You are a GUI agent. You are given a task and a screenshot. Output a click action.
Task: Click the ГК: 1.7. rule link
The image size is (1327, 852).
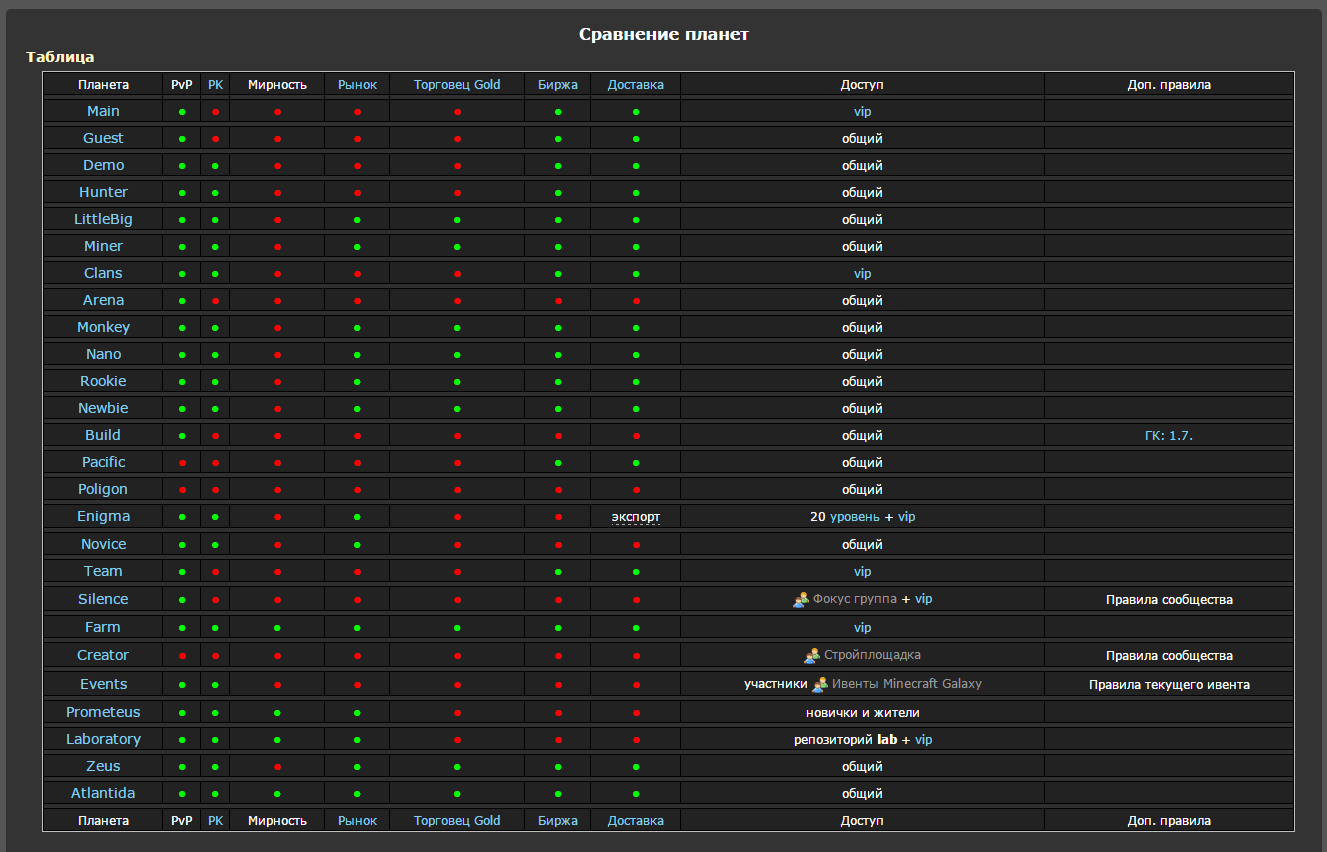click(x=1169, y=436)
